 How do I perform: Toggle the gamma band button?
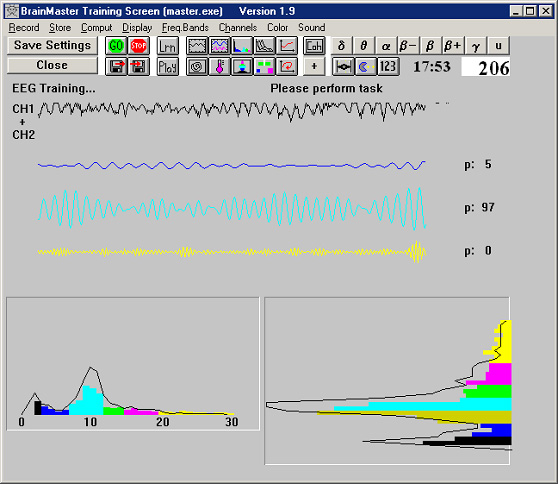click(476, 46)
